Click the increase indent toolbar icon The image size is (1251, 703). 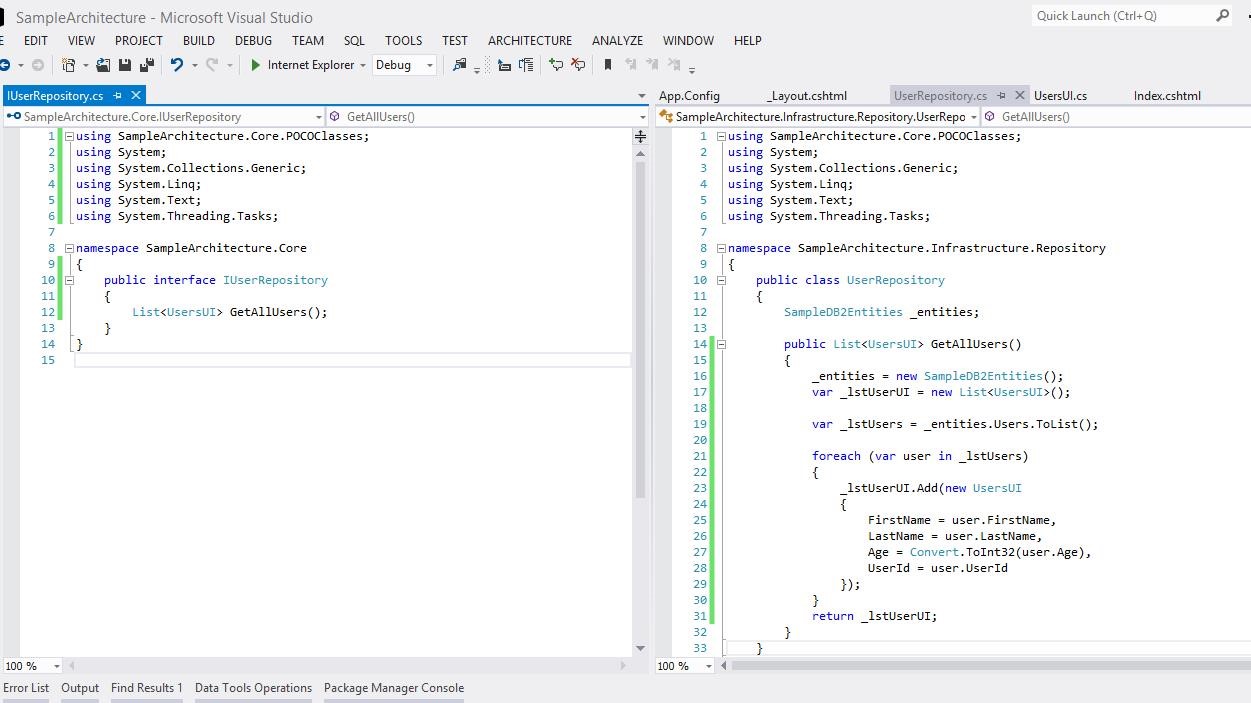tap(526, 65)
